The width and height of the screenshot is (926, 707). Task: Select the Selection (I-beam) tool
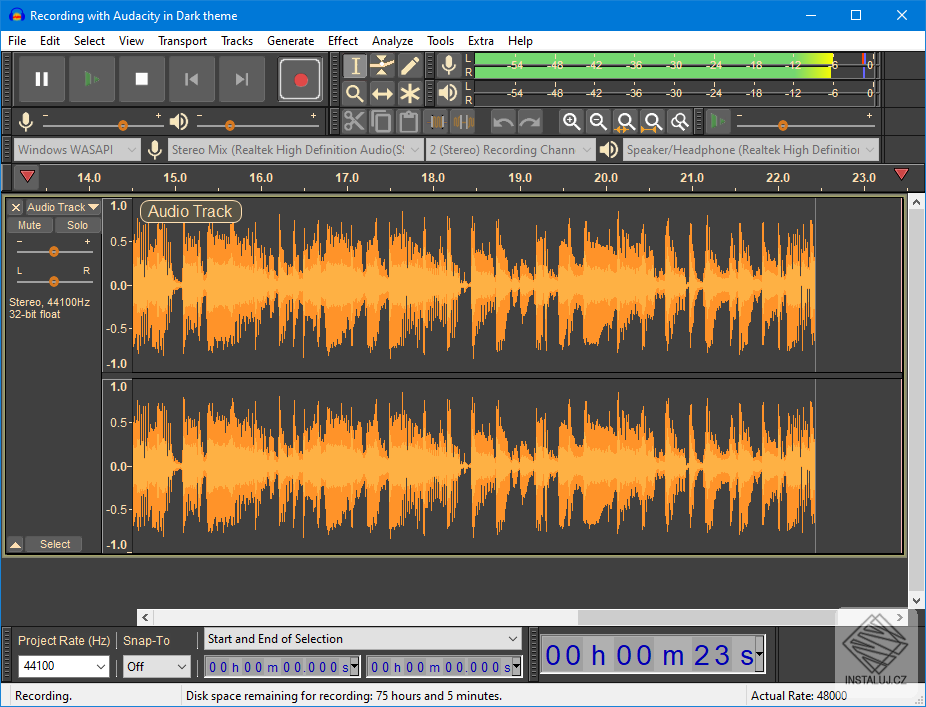[355, 66]
